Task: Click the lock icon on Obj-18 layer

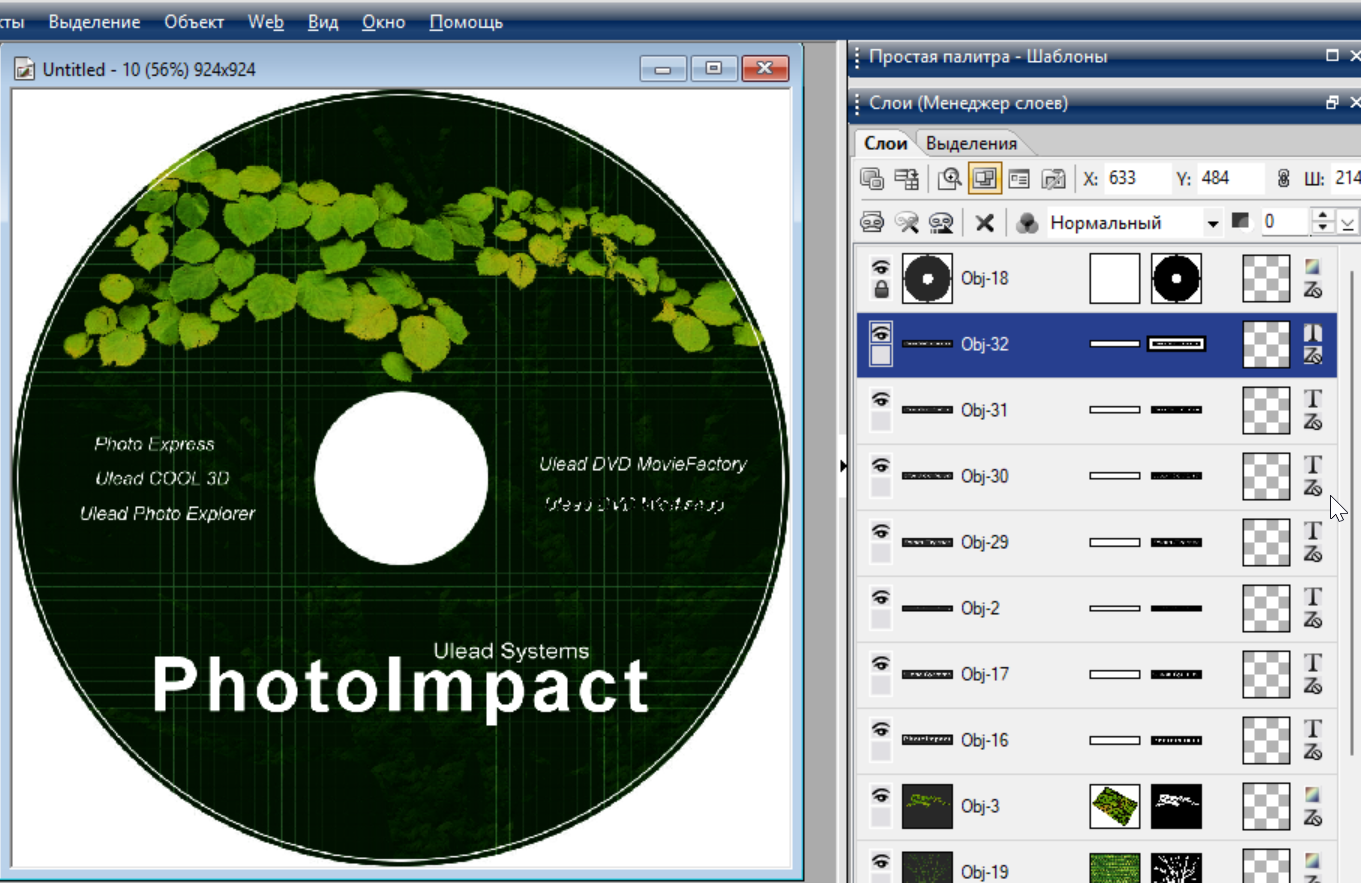Action: coord(882,290)
